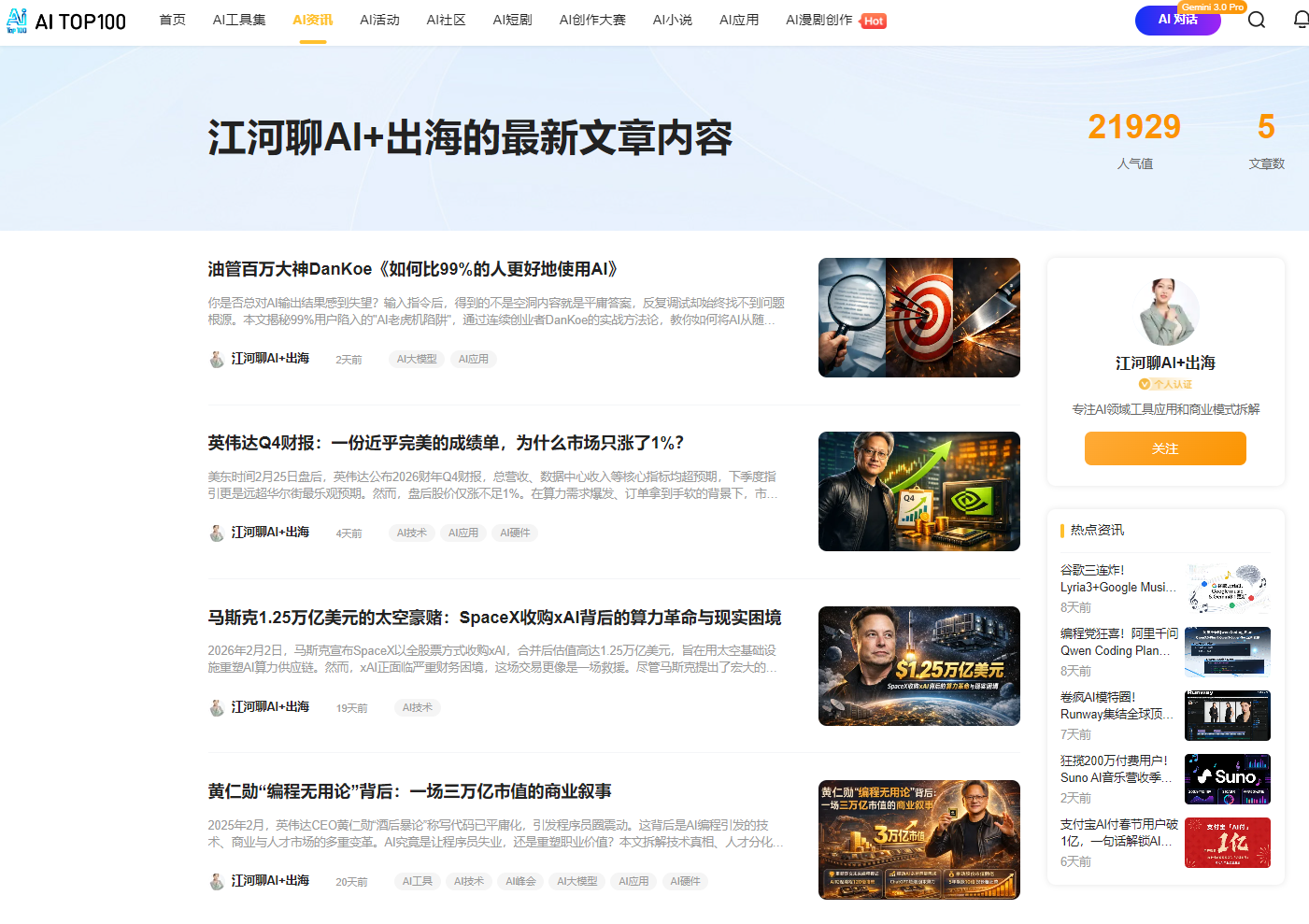Open the SpaceX article thumbnail image
The height and width of the screenshot is (924, 1309).
[x=918, y=666]
